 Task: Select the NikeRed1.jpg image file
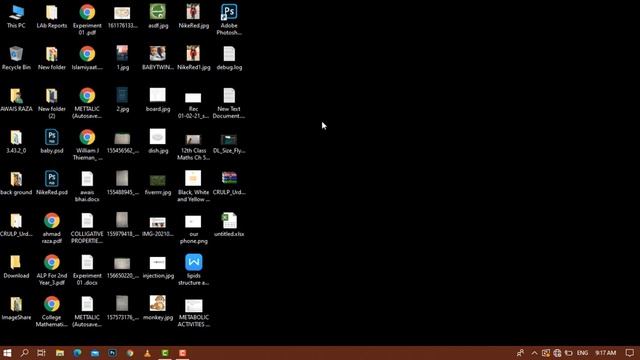193,58
